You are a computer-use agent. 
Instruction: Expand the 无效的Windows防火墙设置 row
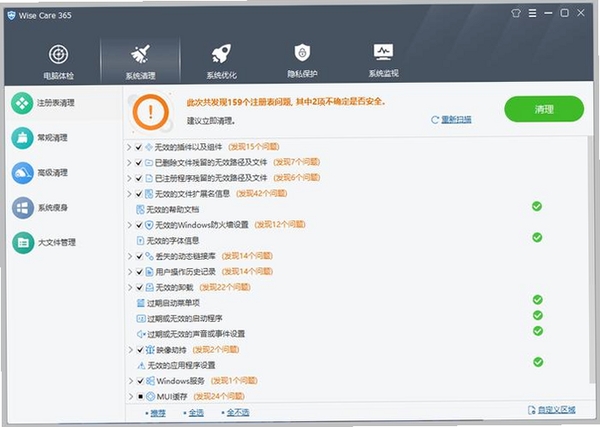[x=130, y=225]
